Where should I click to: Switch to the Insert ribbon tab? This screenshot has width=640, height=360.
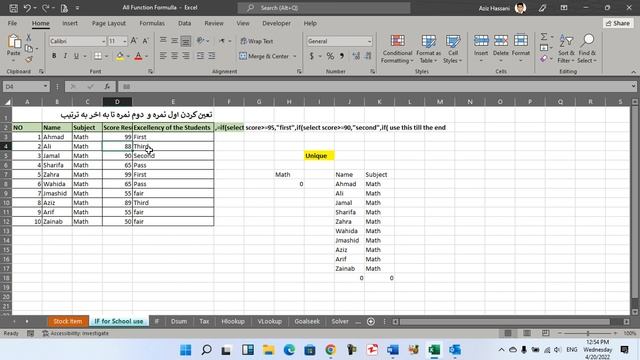point(70,23)
